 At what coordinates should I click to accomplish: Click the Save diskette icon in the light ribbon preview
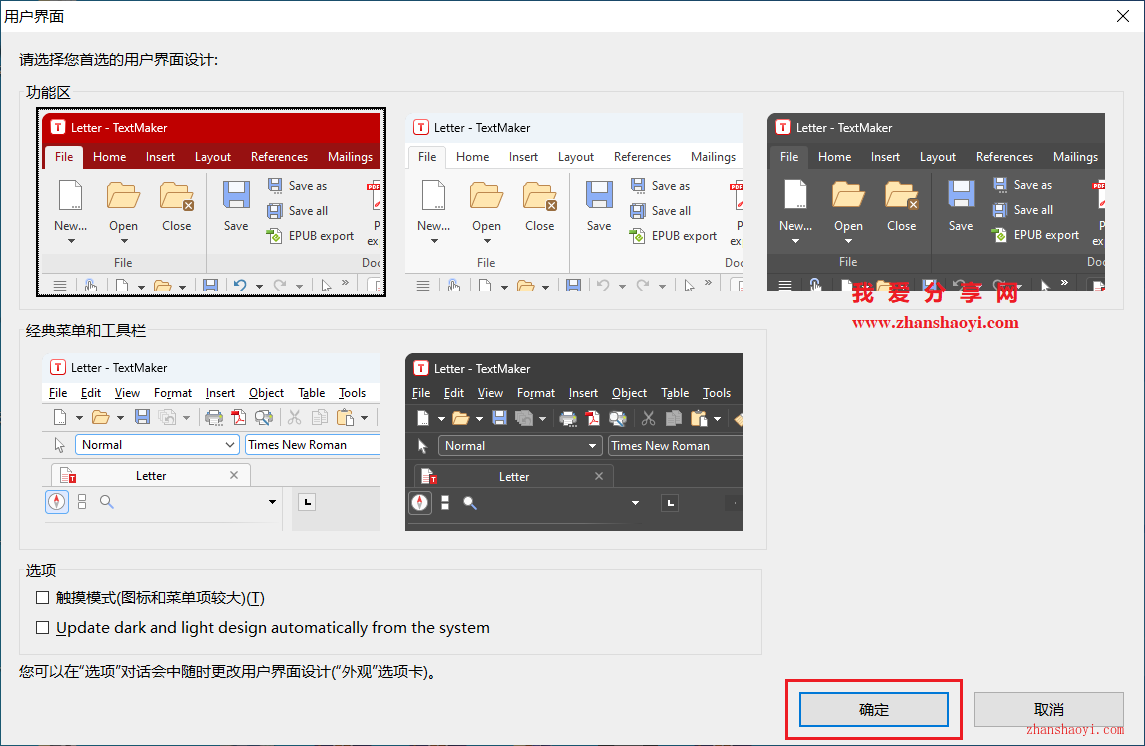point(598,195)
